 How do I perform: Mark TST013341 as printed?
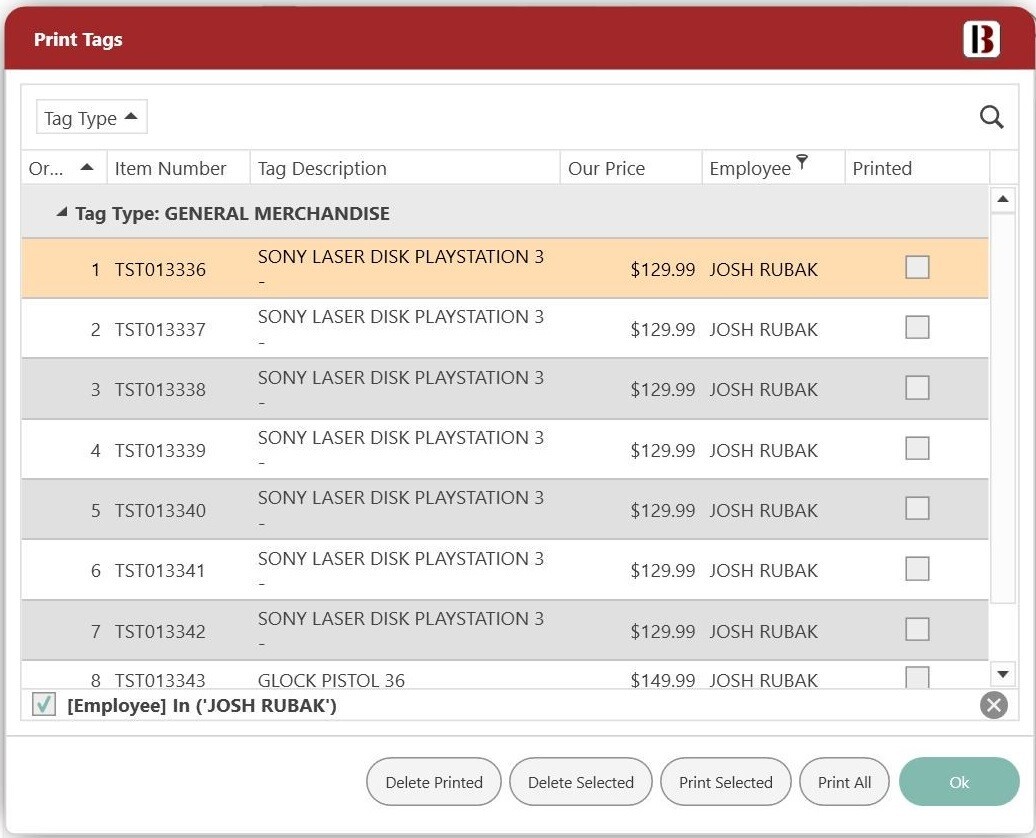(917, 569)
